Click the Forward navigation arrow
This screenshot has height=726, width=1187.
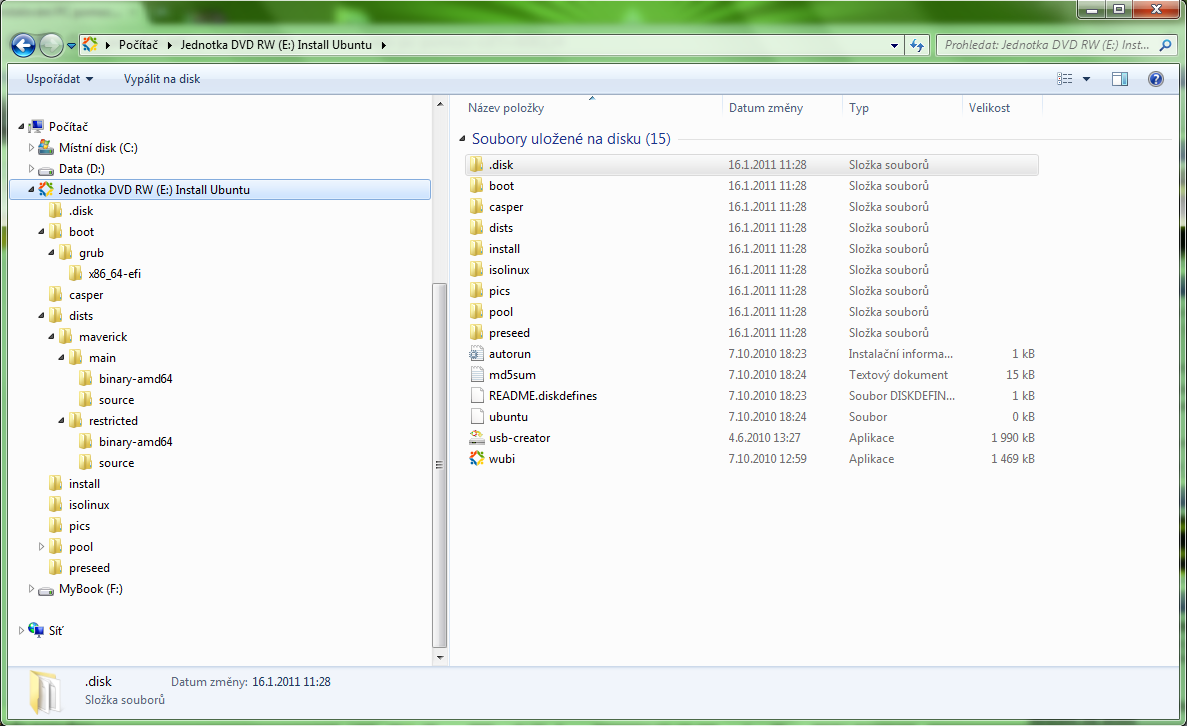(51, 45)
